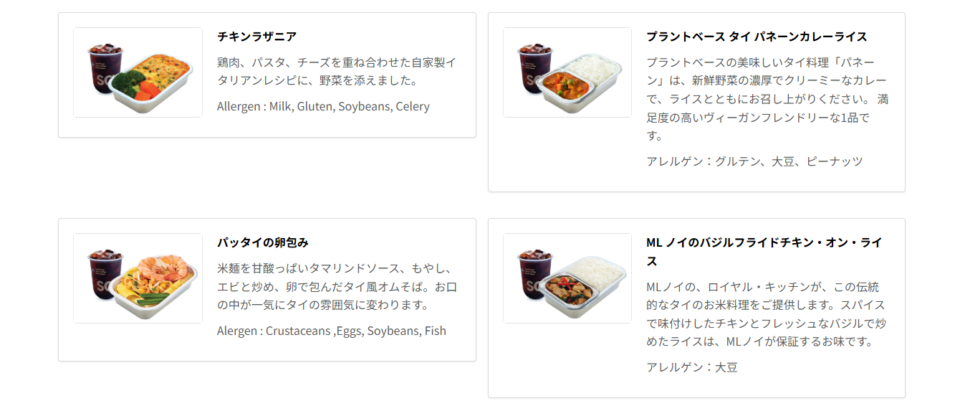The image size is (960, 416).
Task: Click the plant-based Panang curry description
Action: coord(767,99)
